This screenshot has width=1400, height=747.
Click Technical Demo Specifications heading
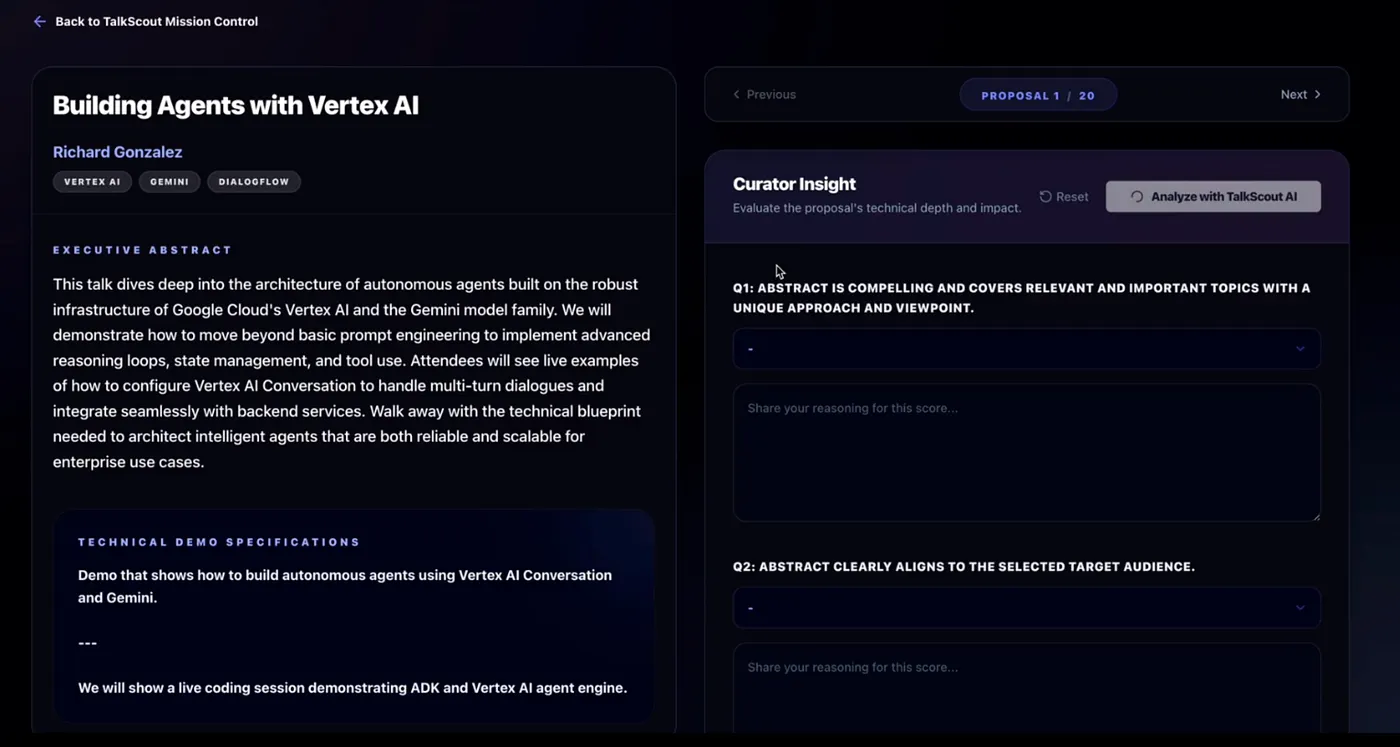click(x=219, y=542)
